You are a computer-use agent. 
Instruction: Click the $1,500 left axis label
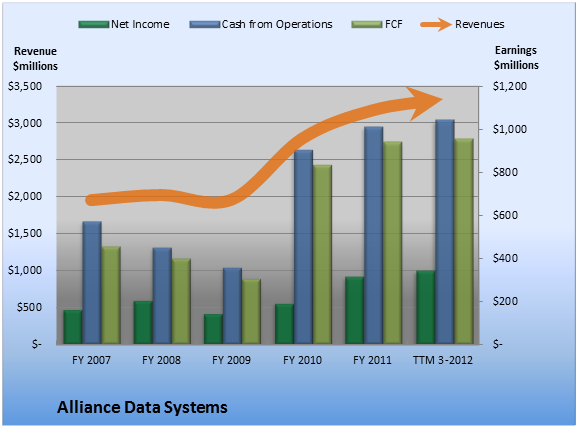click(25, 233)
